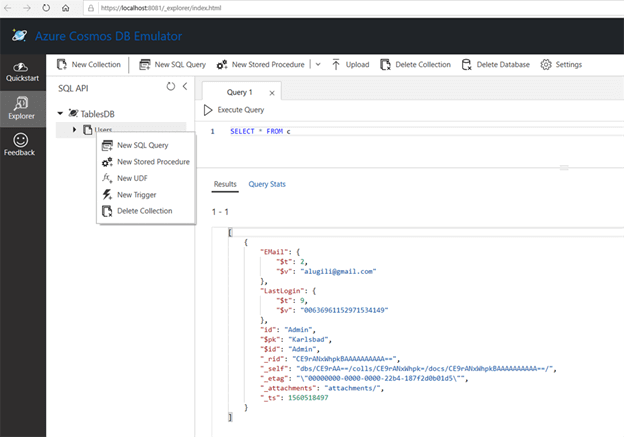Choose Delete Collection in the context menu

144,211
